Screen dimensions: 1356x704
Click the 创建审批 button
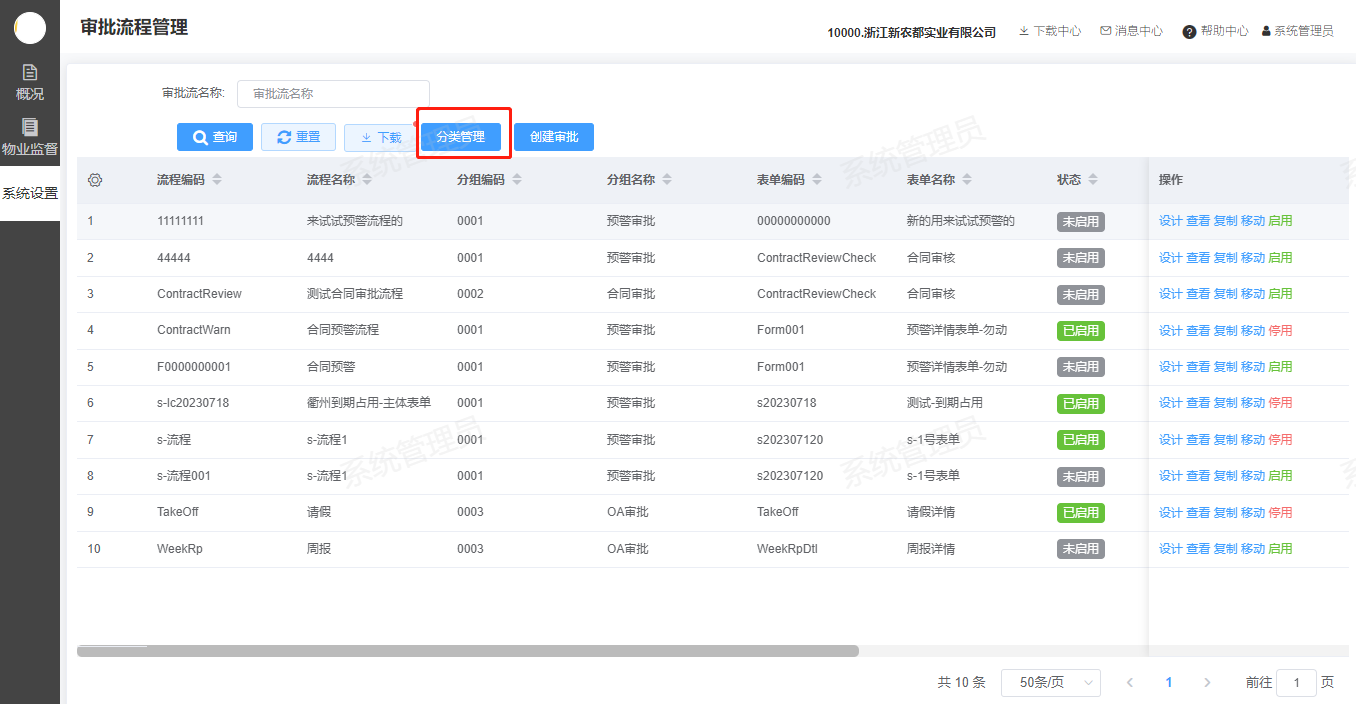click(x=554, y=137)
